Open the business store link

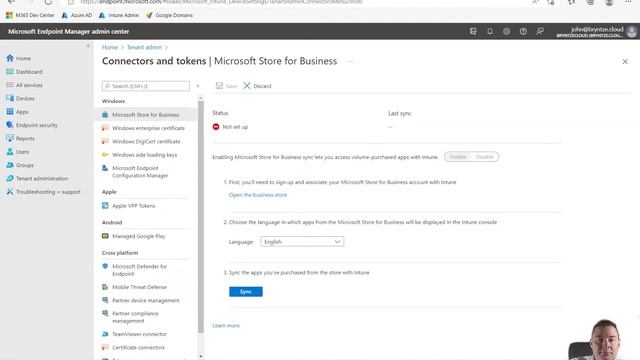click(x=258, y=195)
